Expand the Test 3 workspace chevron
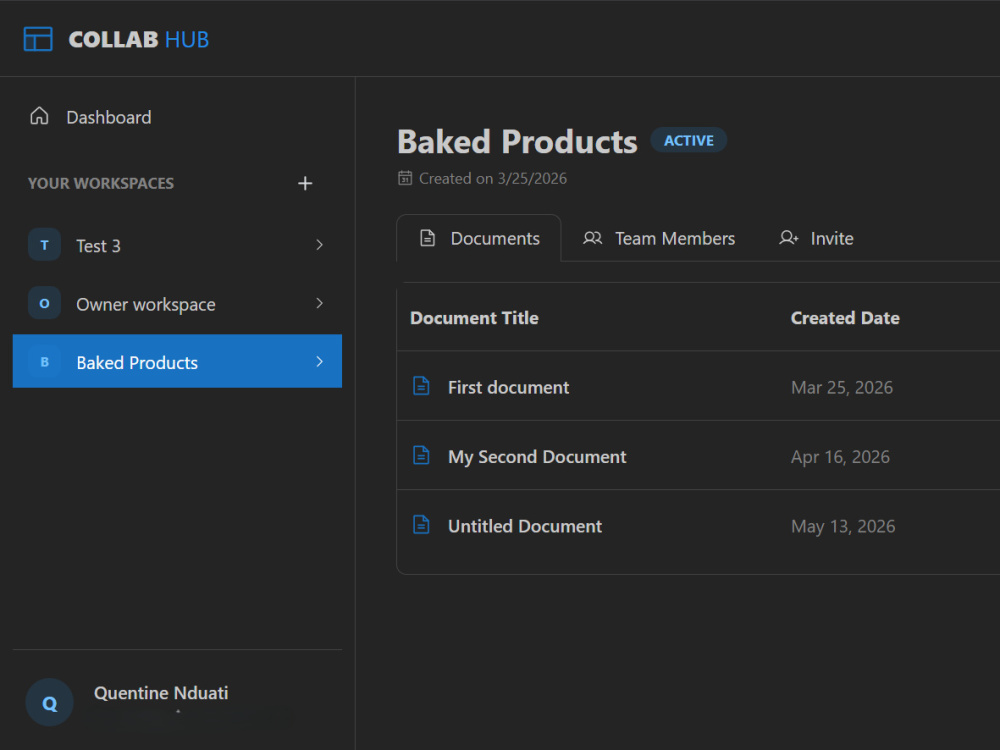 [320, 245]
